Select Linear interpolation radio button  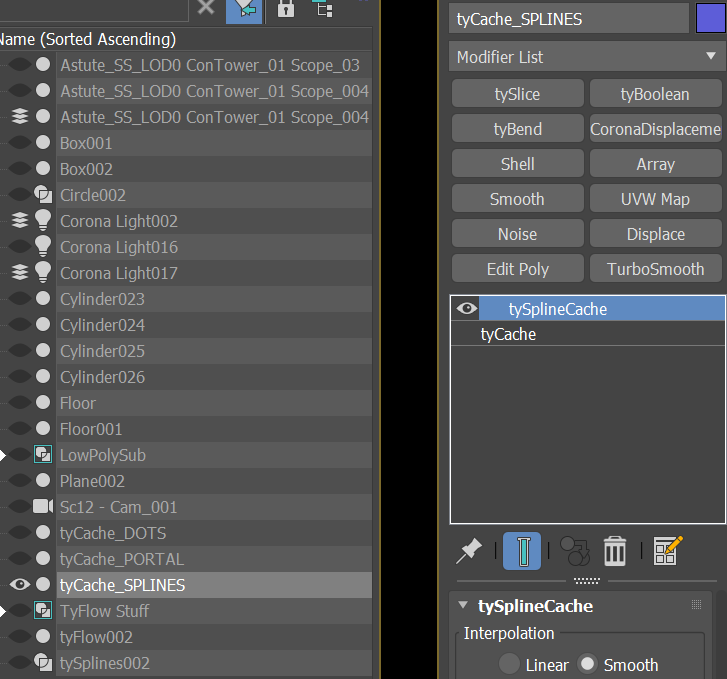click(510, 664)
